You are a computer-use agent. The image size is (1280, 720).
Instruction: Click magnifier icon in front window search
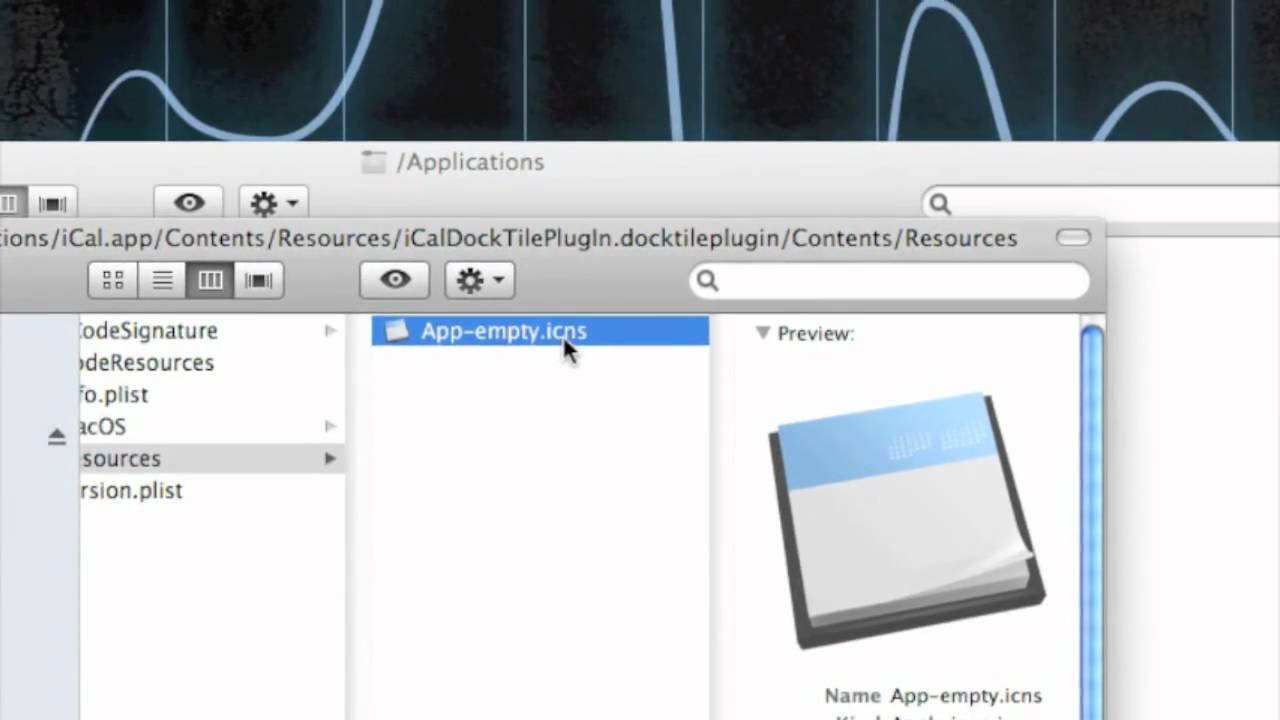(708, 281)
